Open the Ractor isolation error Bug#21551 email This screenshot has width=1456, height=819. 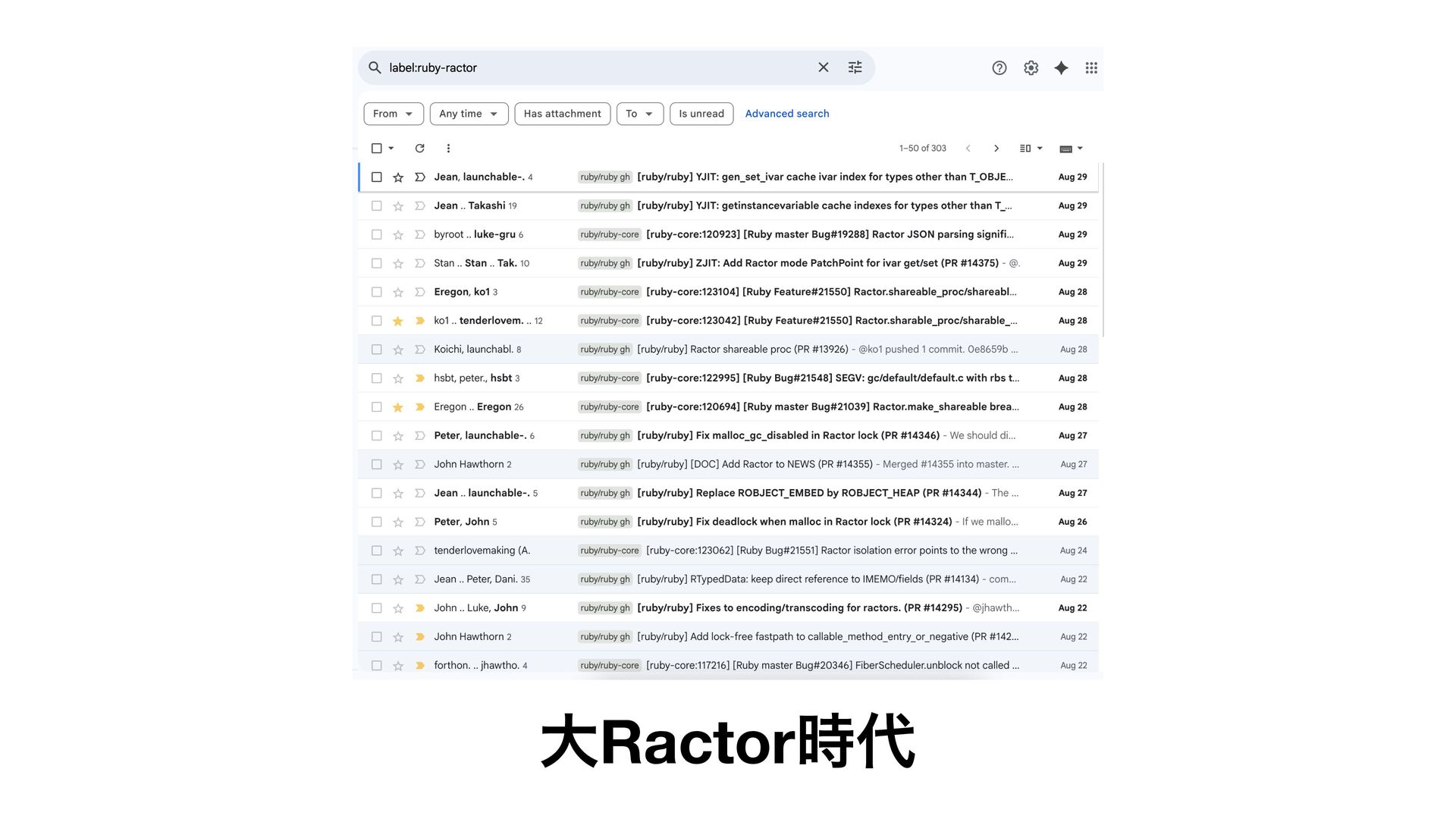728,551
